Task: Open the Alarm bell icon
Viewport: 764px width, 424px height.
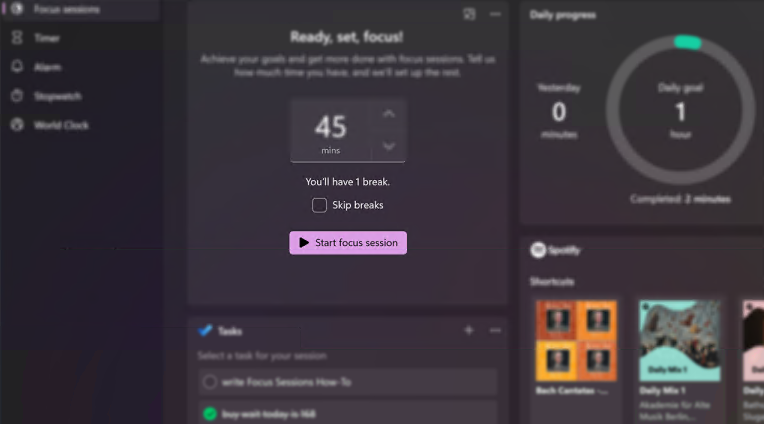Action: (17, 66)
